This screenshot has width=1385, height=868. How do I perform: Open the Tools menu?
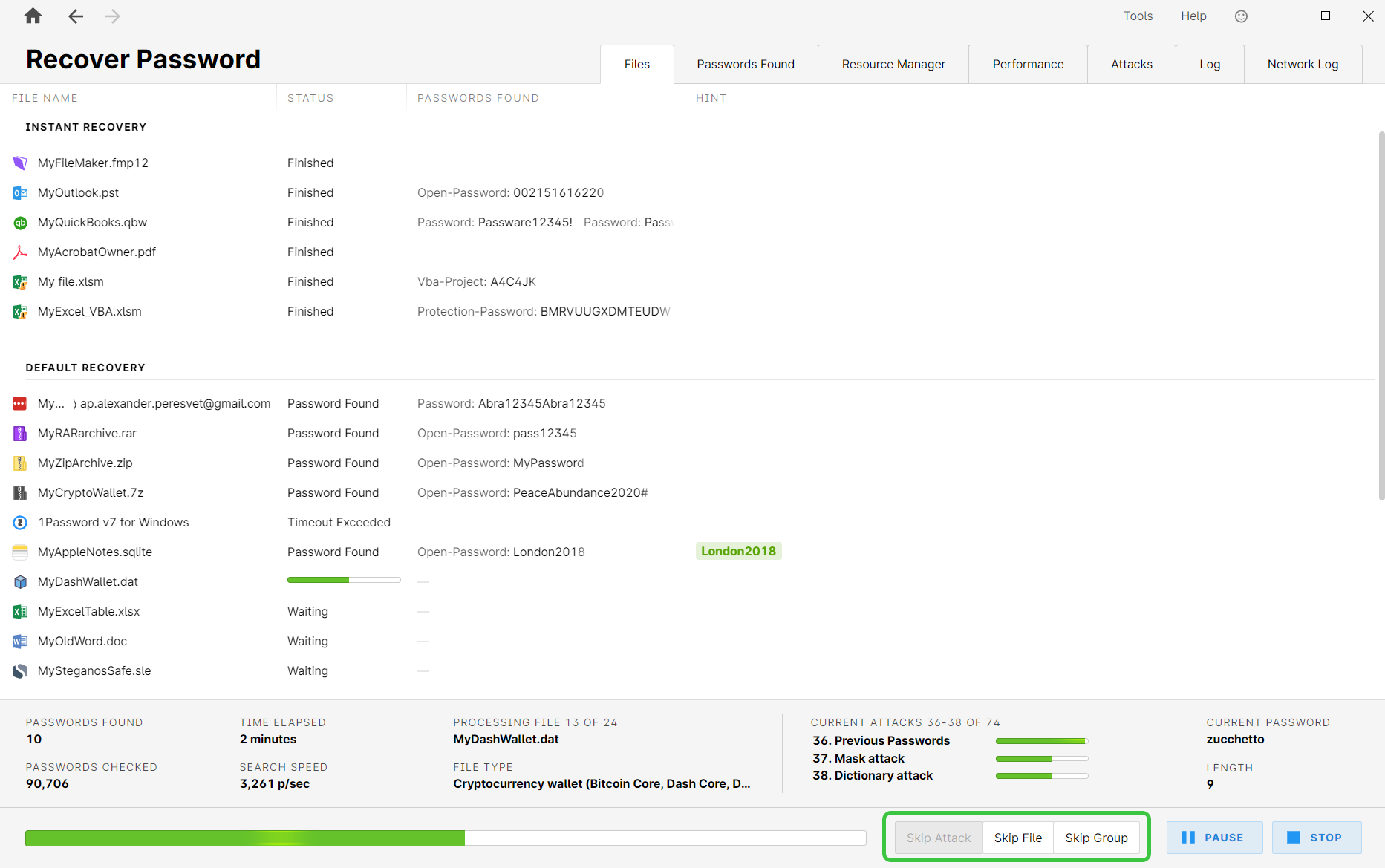[1138, 16]
